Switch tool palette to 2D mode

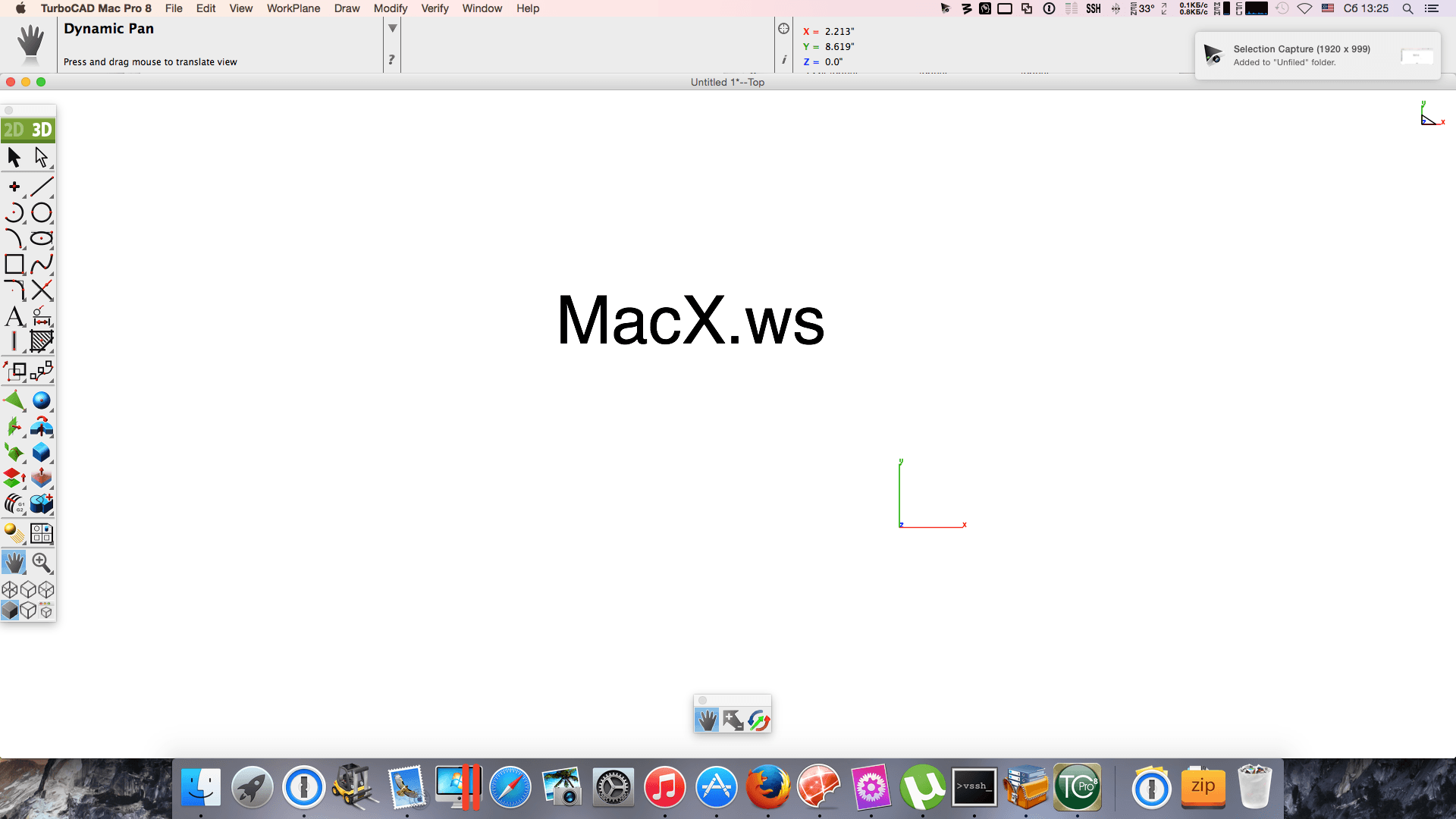tap(14, 130)
